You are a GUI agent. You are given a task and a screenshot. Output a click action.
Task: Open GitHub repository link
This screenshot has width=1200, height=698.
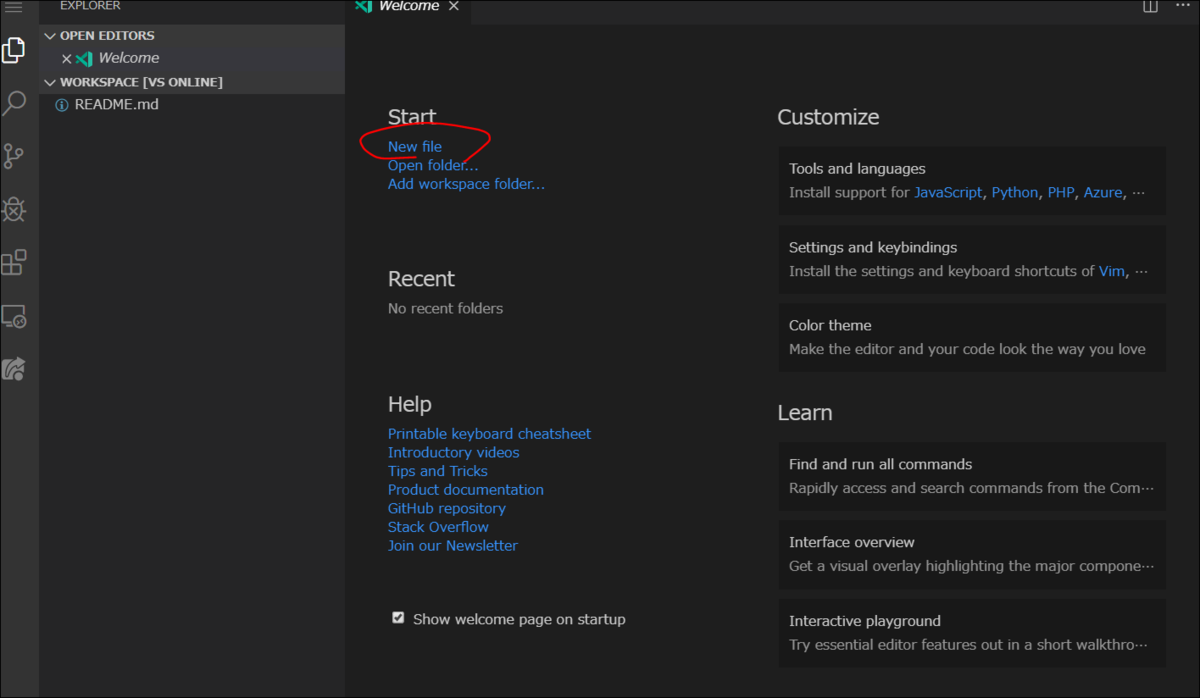447,508
